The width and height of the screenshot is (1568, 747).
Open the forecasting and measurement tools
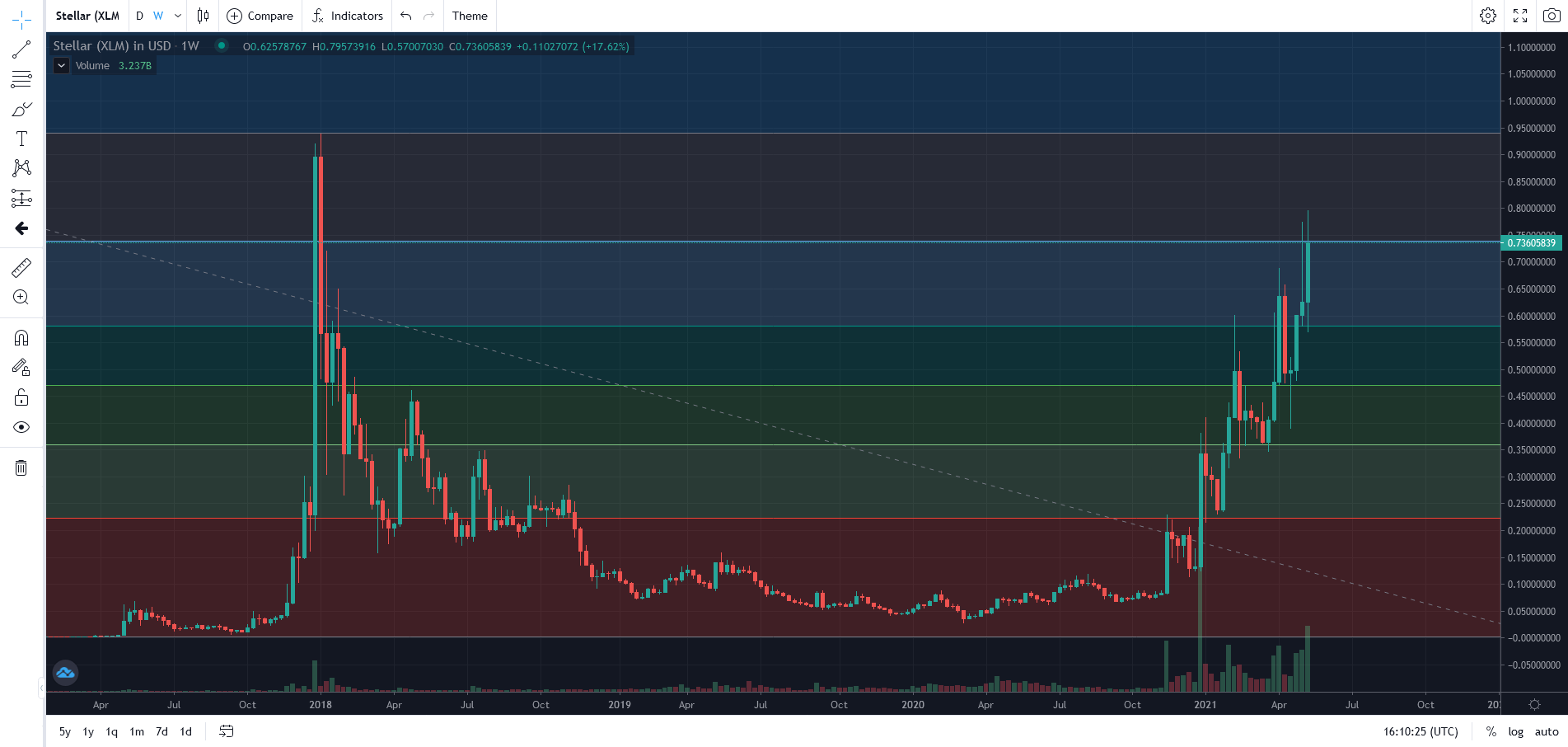pyautogui.click(x=21, y=198)
